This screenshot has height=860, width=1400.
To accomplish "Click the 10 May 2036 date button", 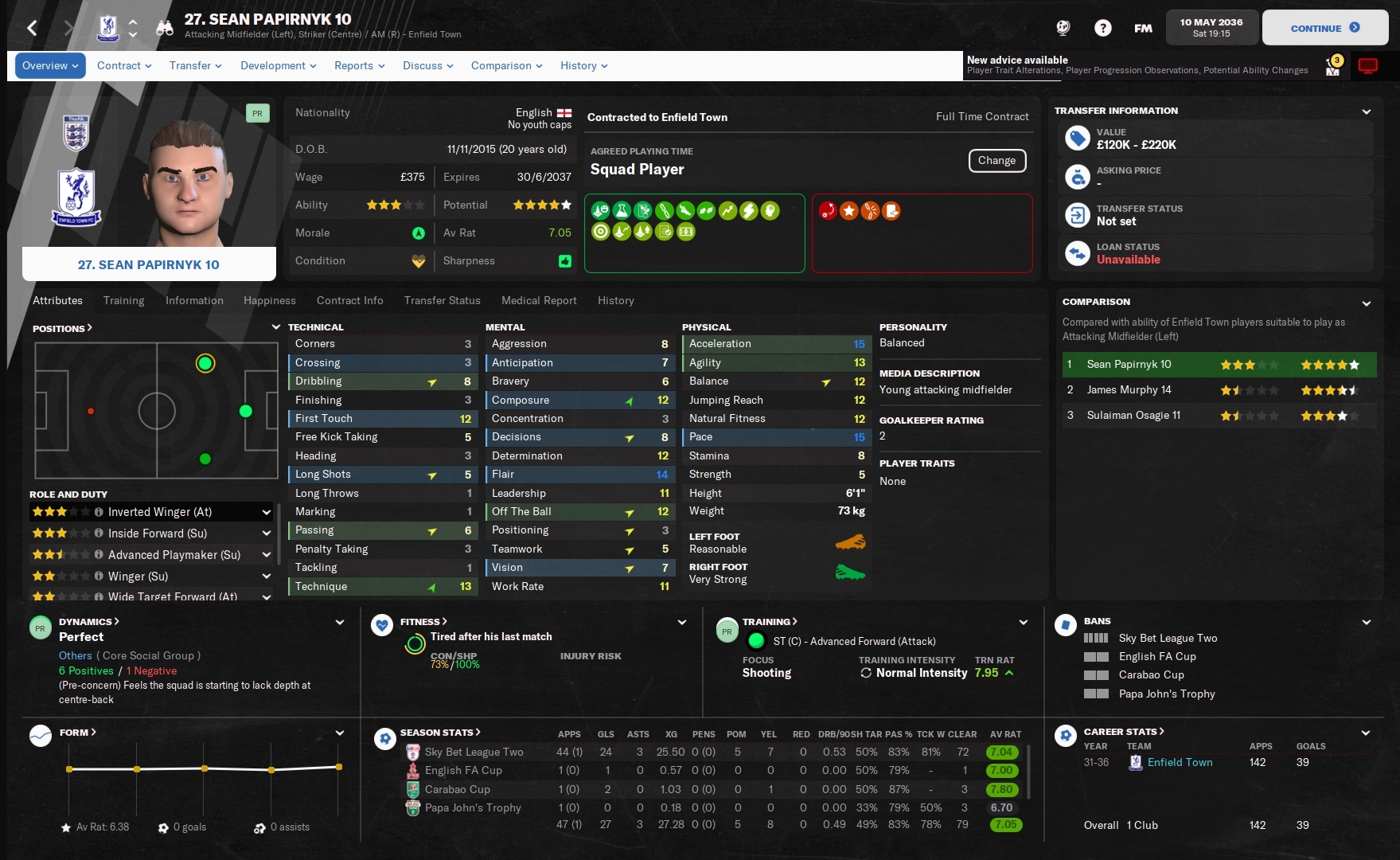I will pos(1211,28).
